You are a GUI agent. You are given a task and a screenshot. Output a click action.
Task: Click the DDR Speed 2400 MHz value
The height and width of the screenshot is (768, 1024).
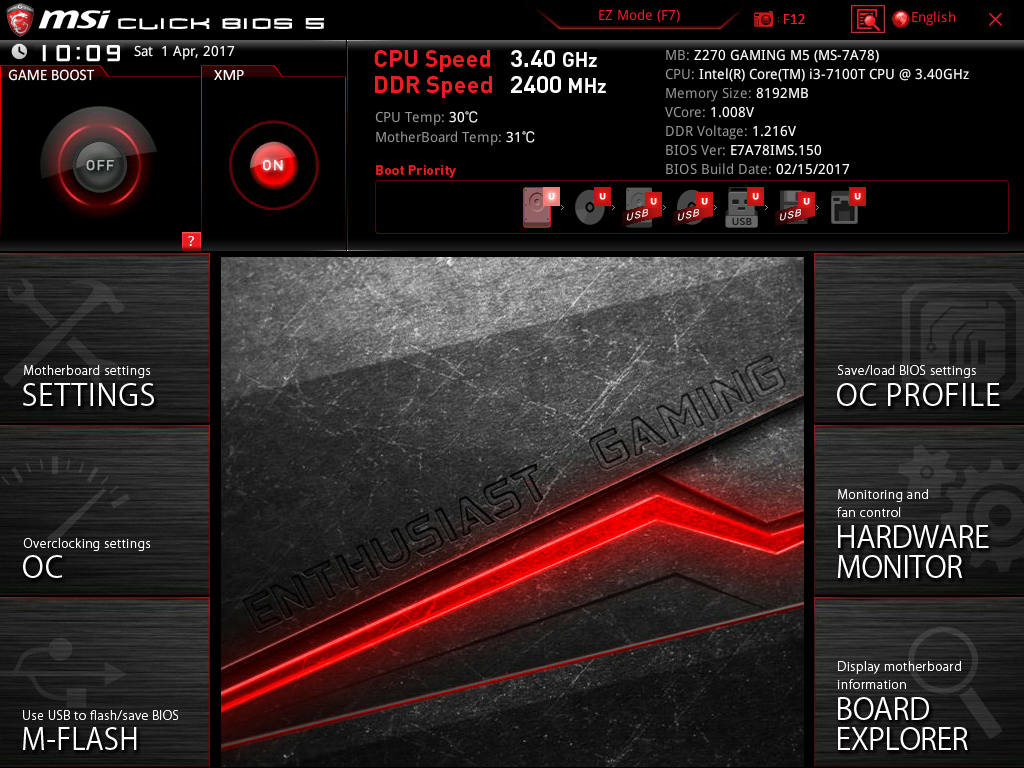coord(558,86)
